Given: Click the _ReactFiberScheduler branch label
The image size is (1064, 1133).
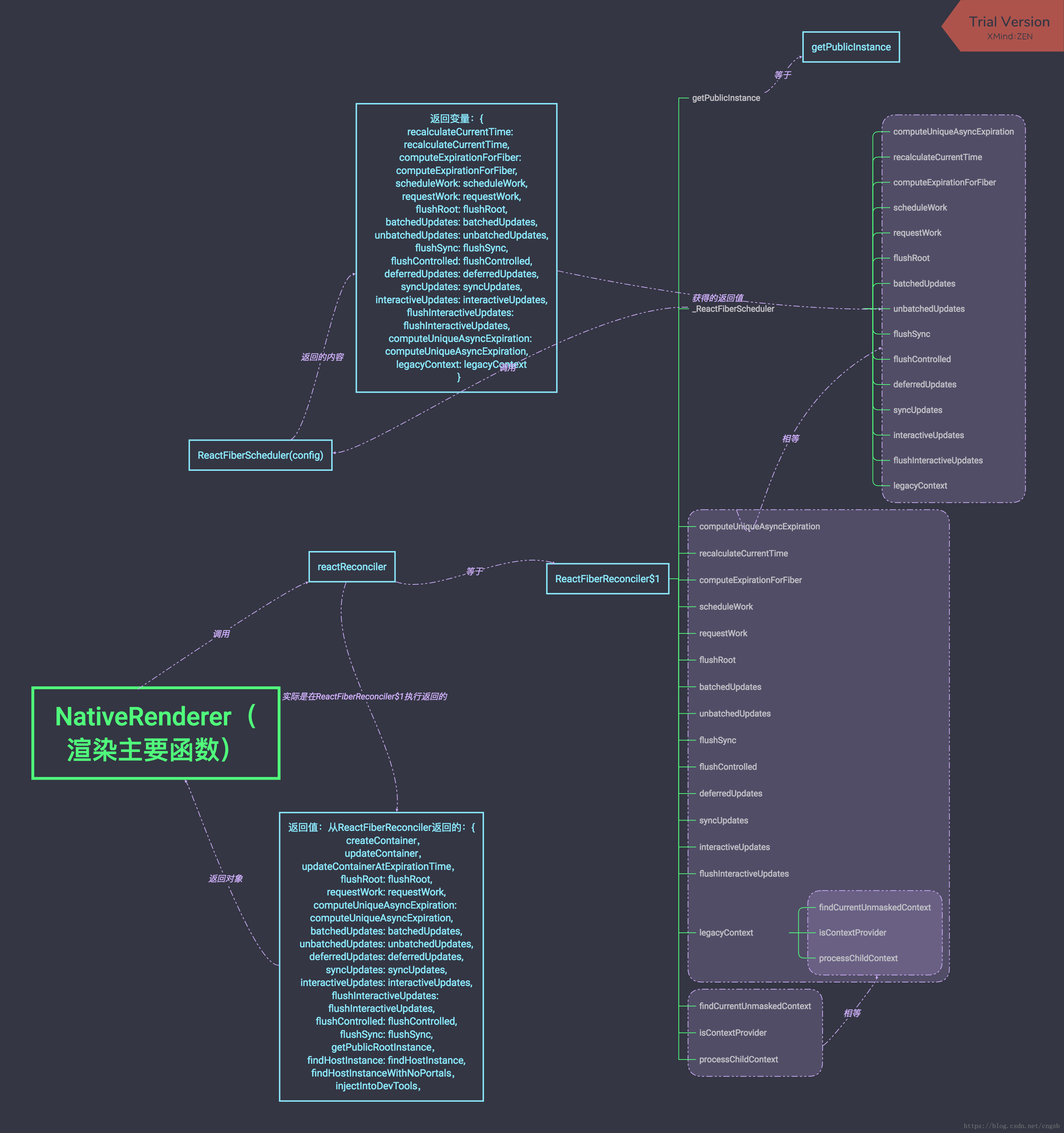Looking at the screenshot, I should 734,309.
